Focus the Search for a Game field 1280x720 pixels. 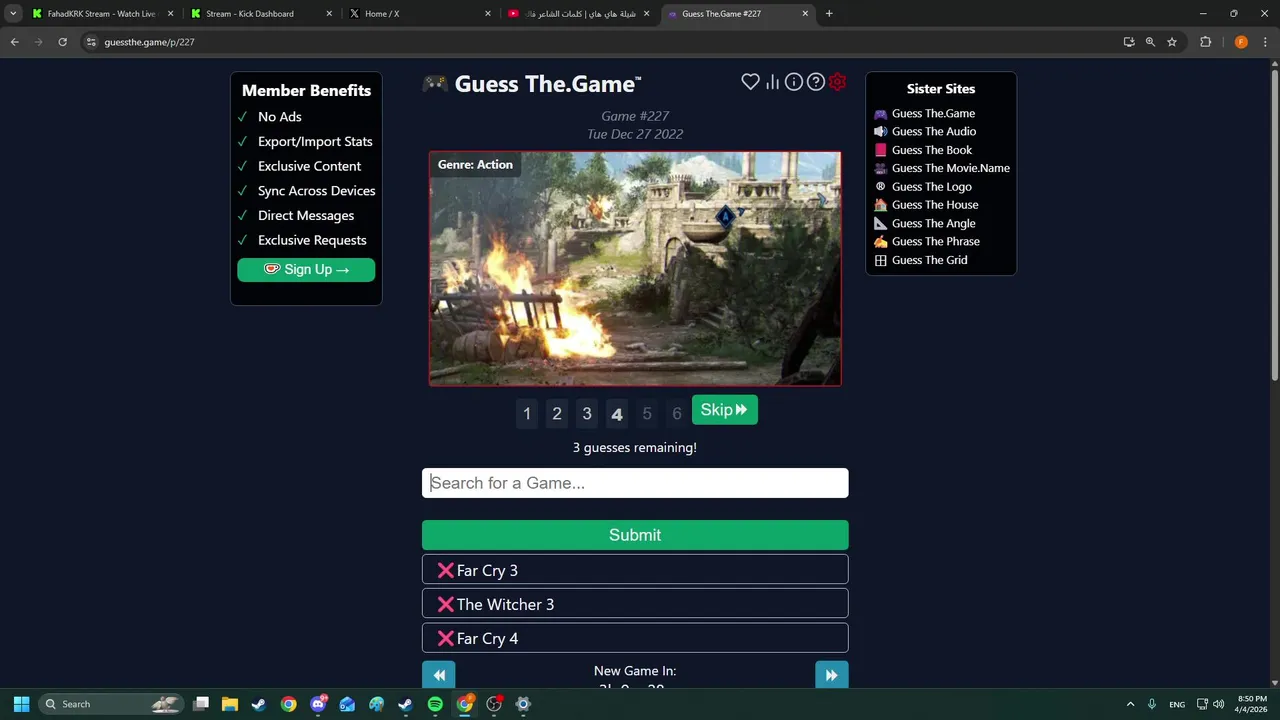tap(635, 483)
